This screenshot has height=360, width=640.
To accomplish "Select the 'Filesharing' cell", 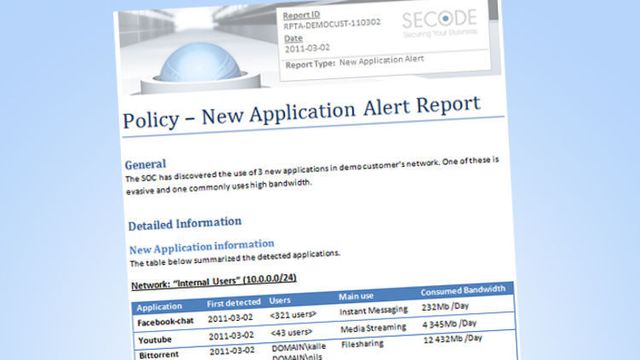I will click(362, 344).
